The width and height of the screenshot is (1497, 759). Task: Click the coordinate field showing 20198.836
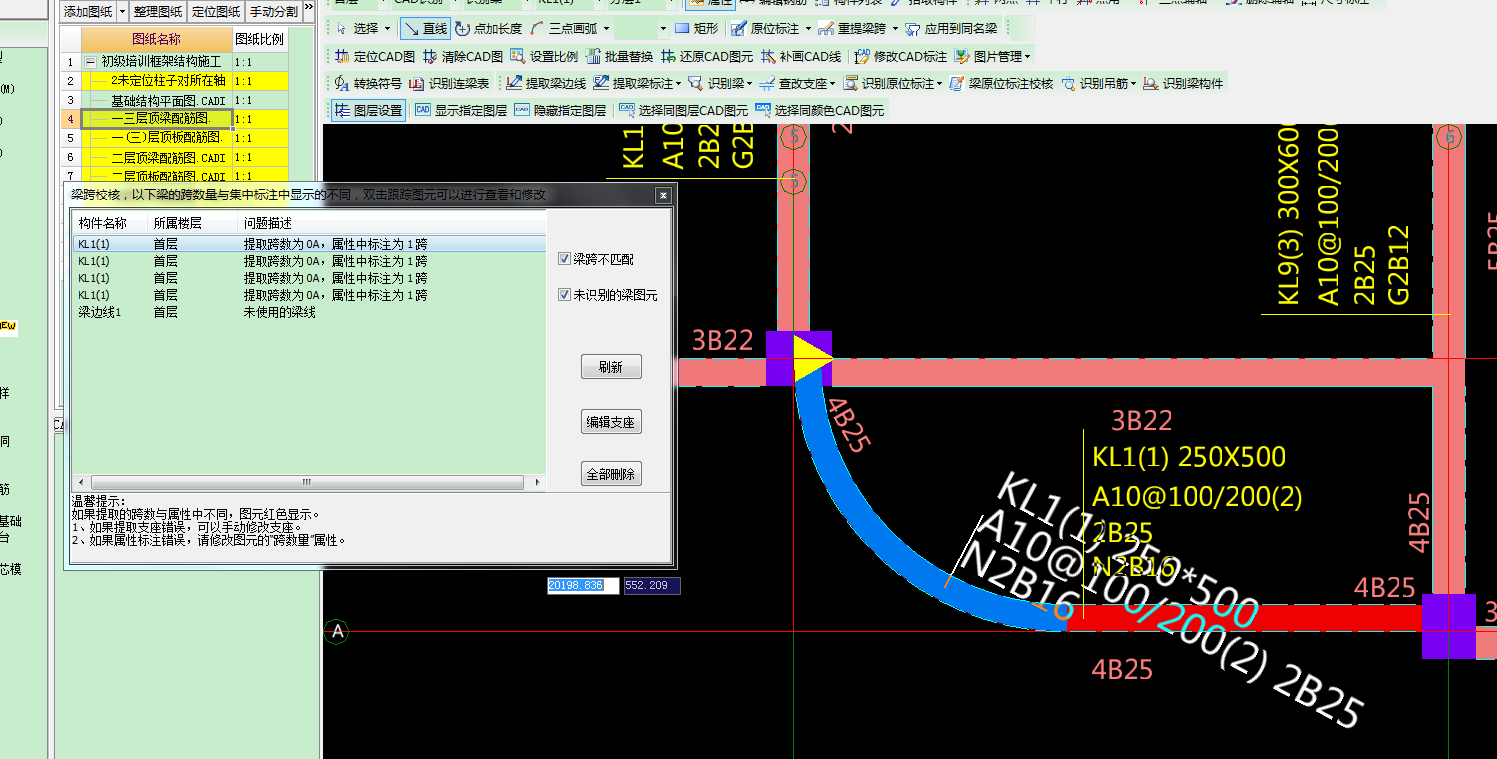[582, 586]
